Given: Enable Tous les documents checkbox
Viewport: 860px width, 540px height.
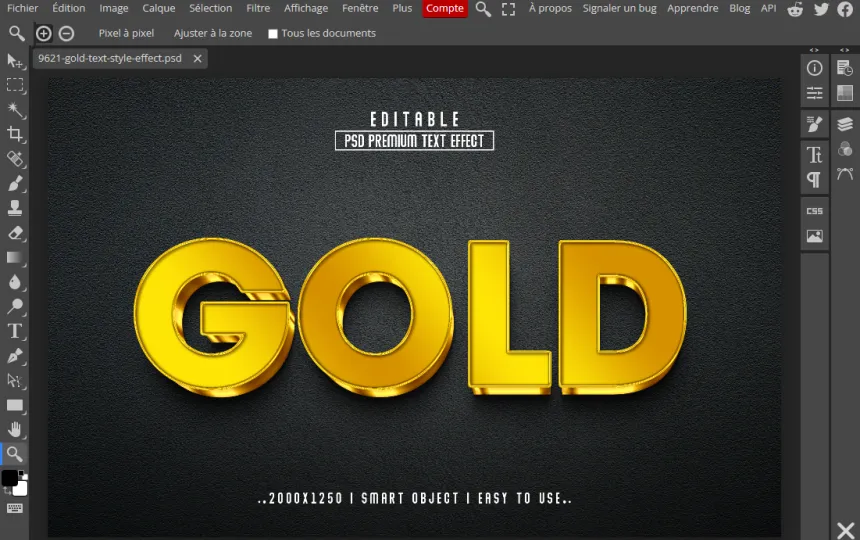Looking at the screenshot, I should coord(273,34).
